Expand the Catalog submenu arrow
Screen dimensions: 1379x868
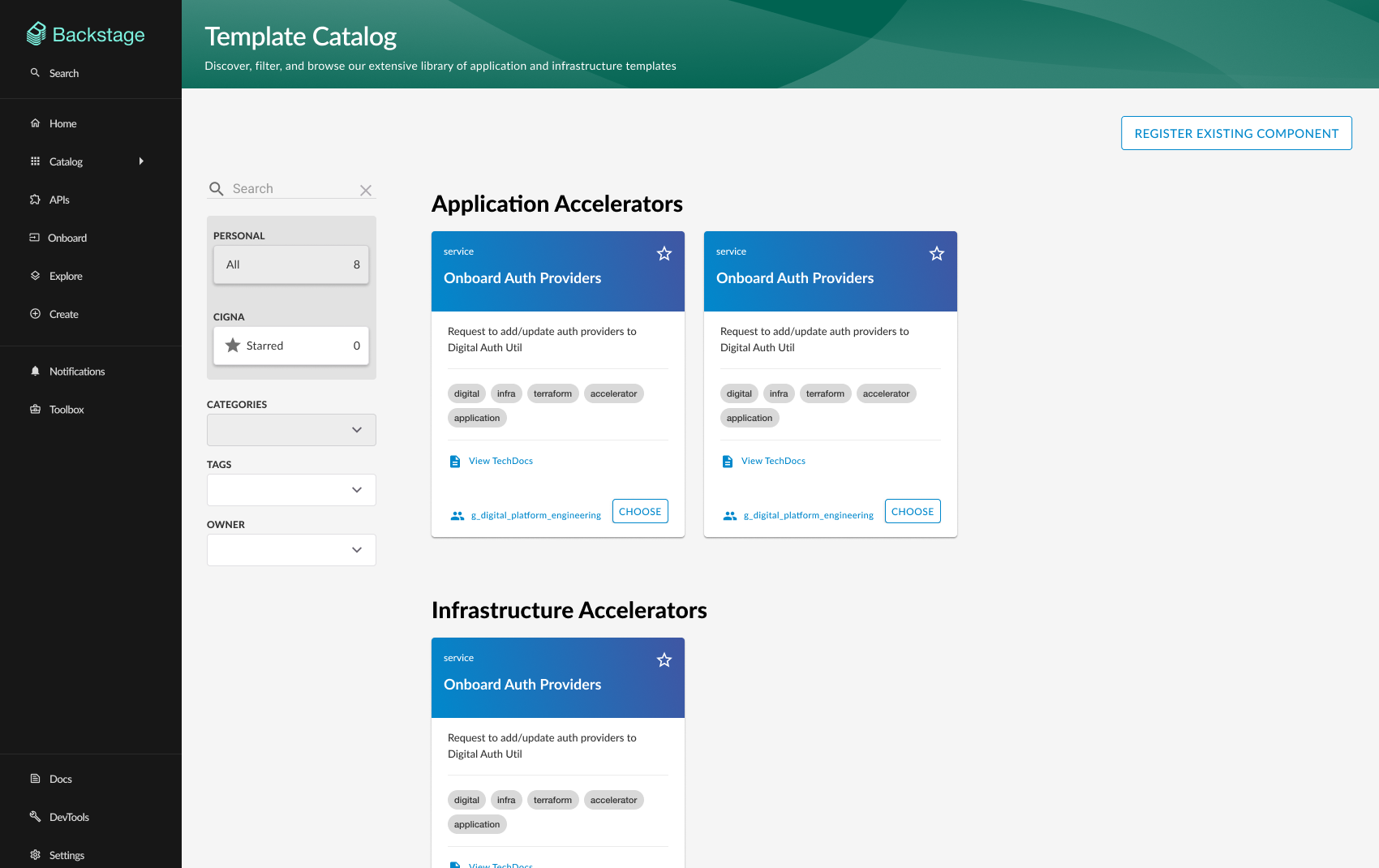pos(141,161)
